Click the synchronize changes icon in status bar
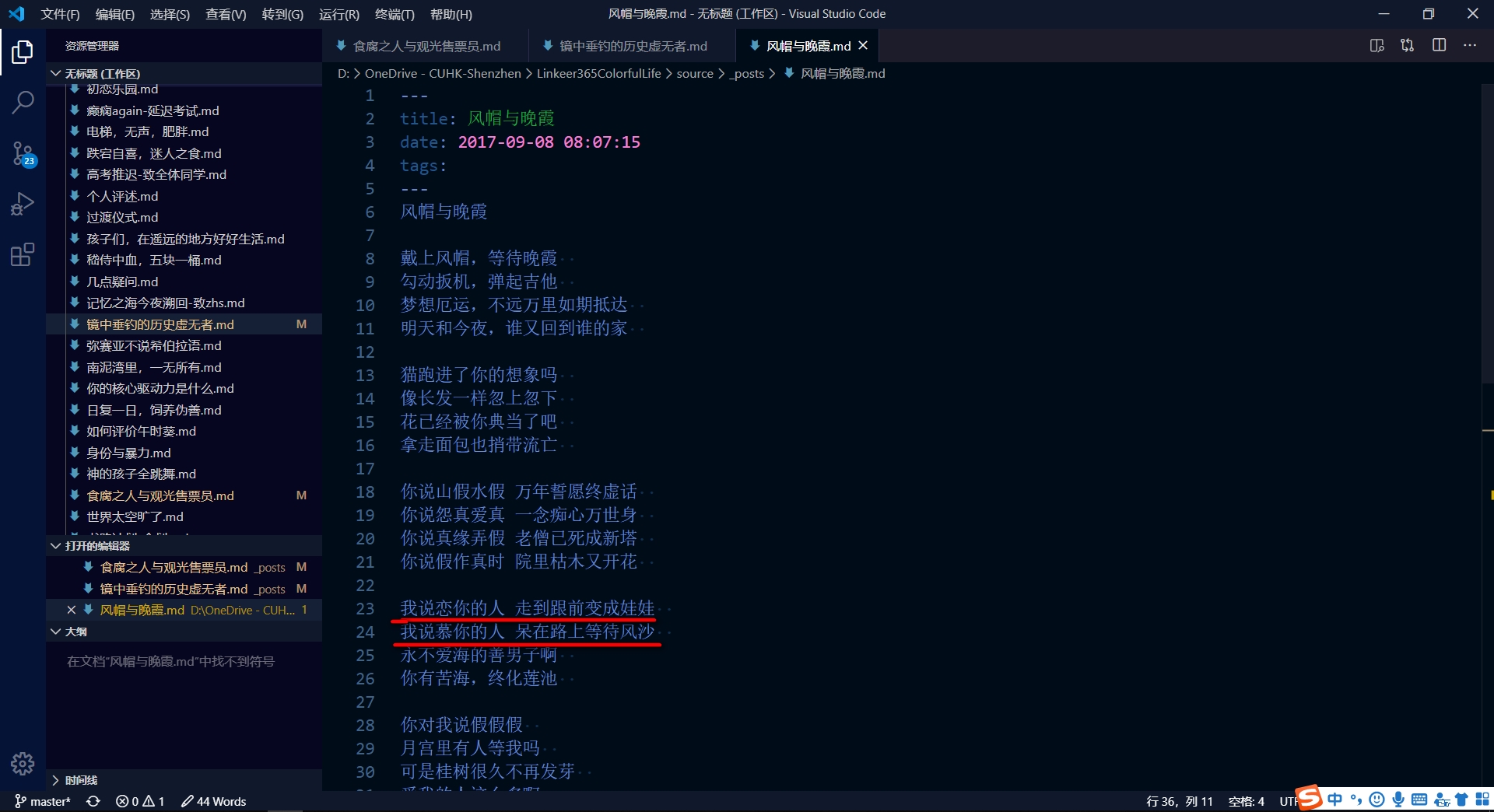 (x=93, y=801)
